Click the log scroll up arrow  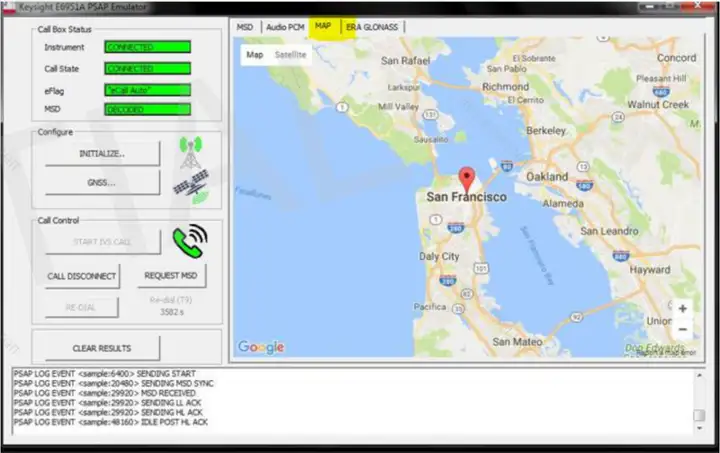699,375
